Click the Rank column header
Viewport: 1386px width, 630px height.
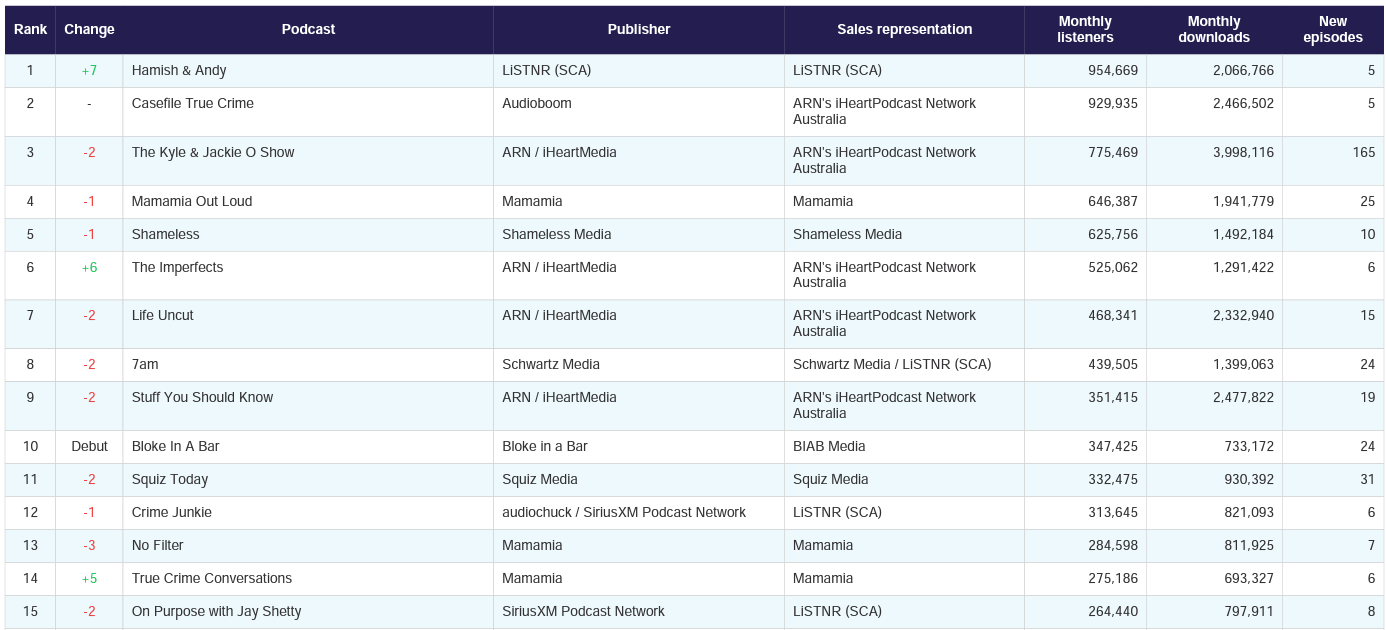(30, 30)
